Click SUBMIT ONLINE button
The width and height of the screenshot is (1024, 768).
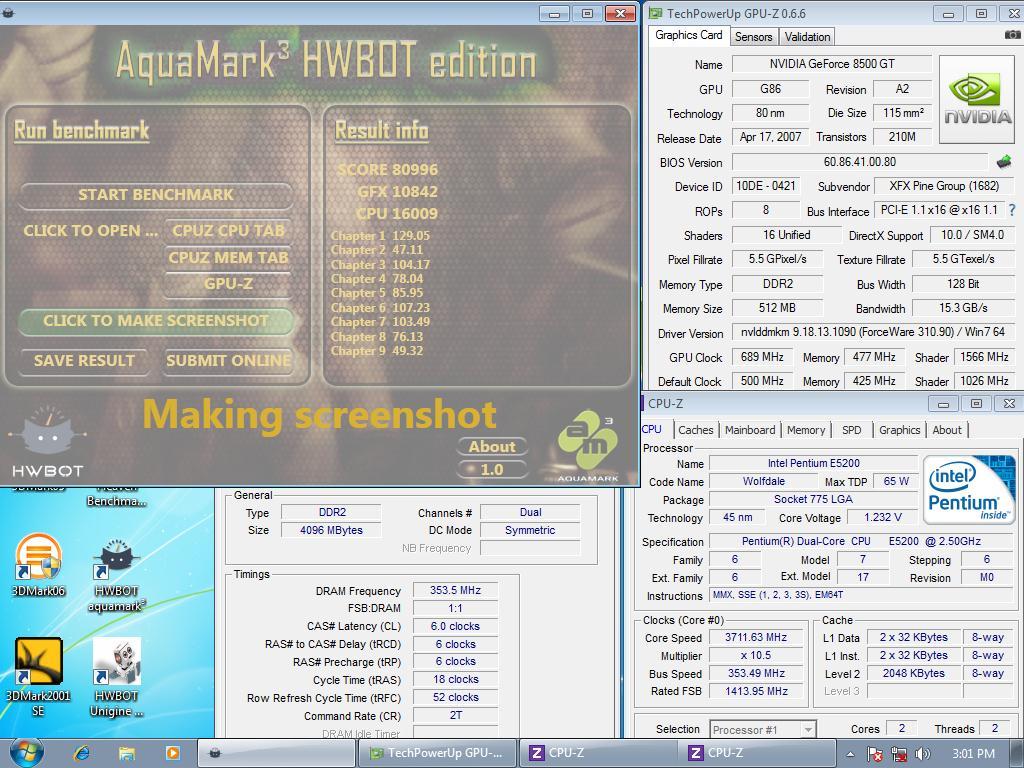coord(228,360)
